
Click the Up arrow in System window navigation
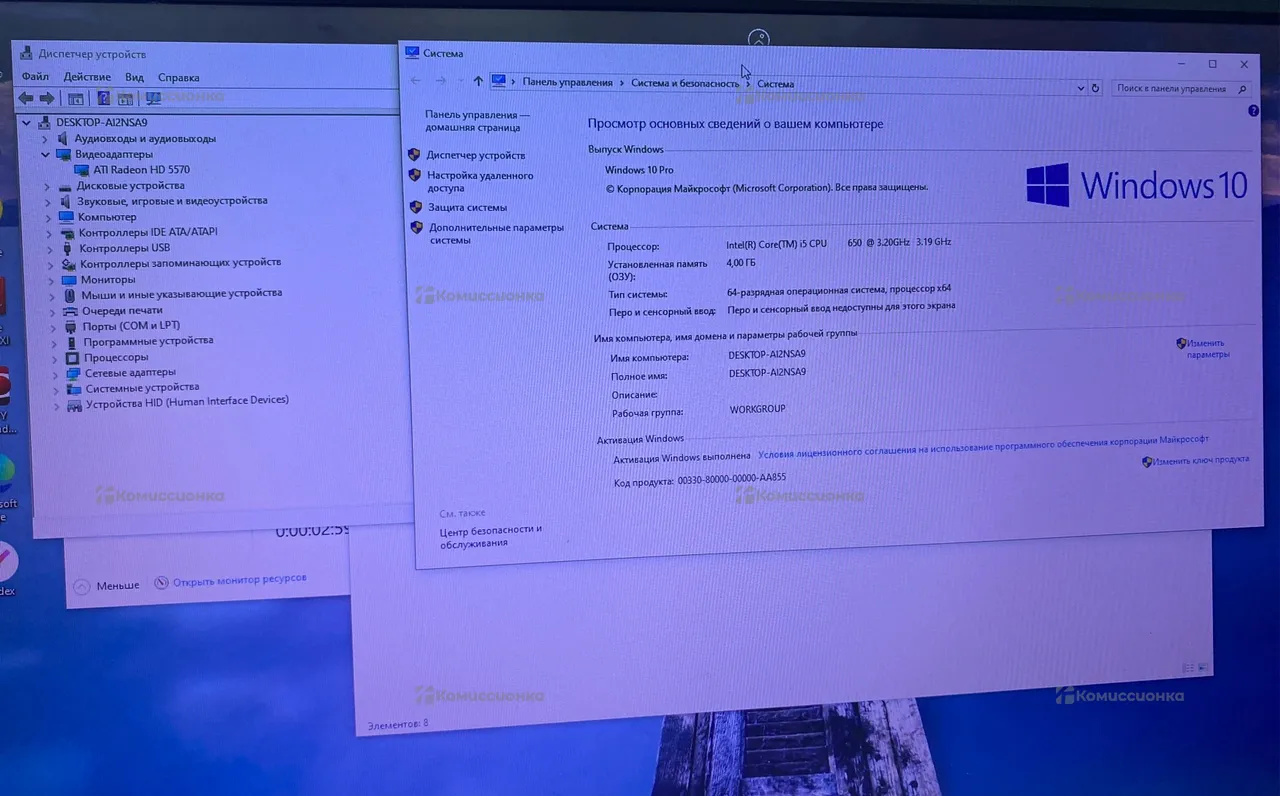[x=478, y=81]
